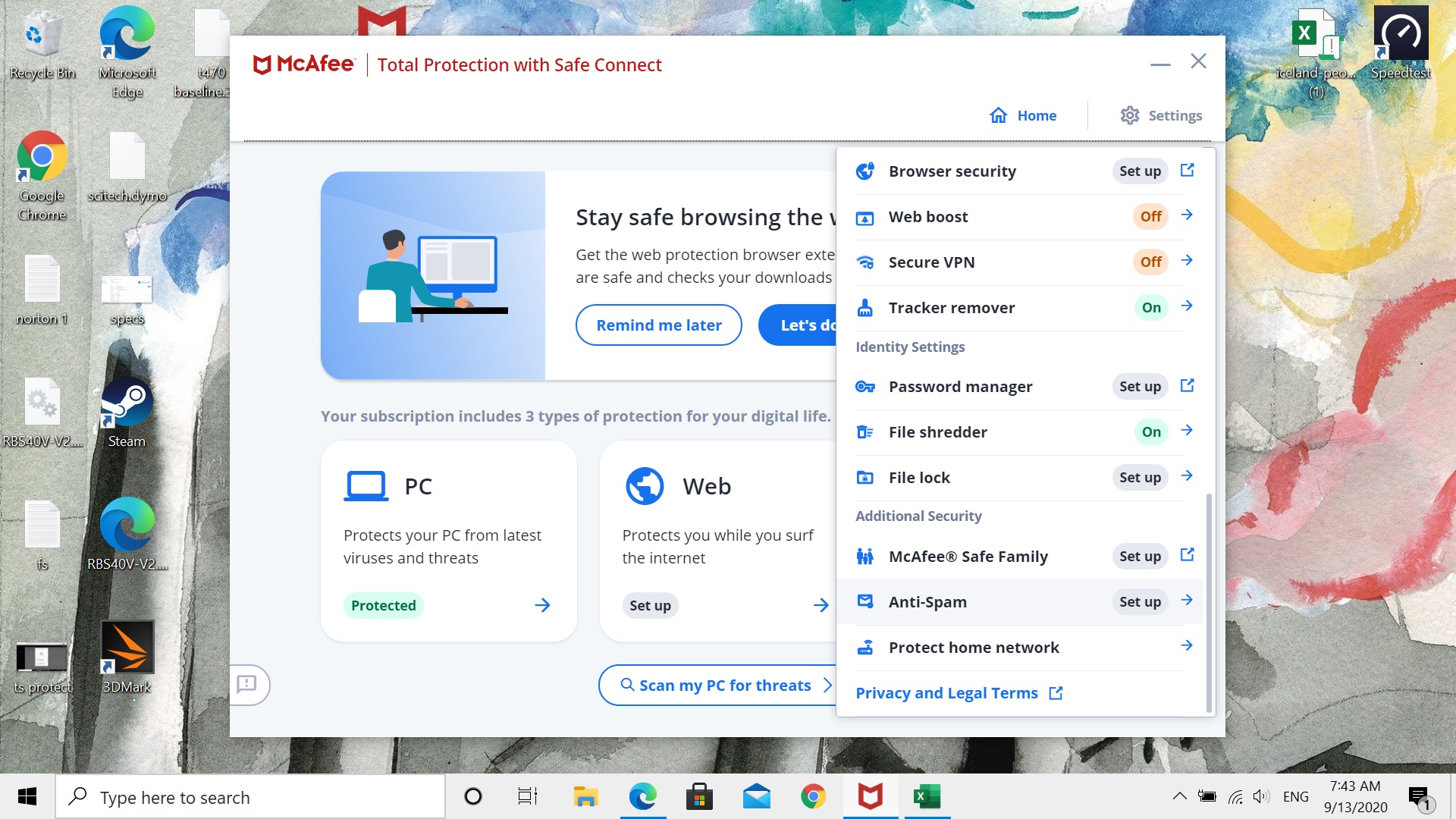Screen dimensions: 1456x819
Task: Click the Protect home network router icon
Action: [x=864, y=648]
